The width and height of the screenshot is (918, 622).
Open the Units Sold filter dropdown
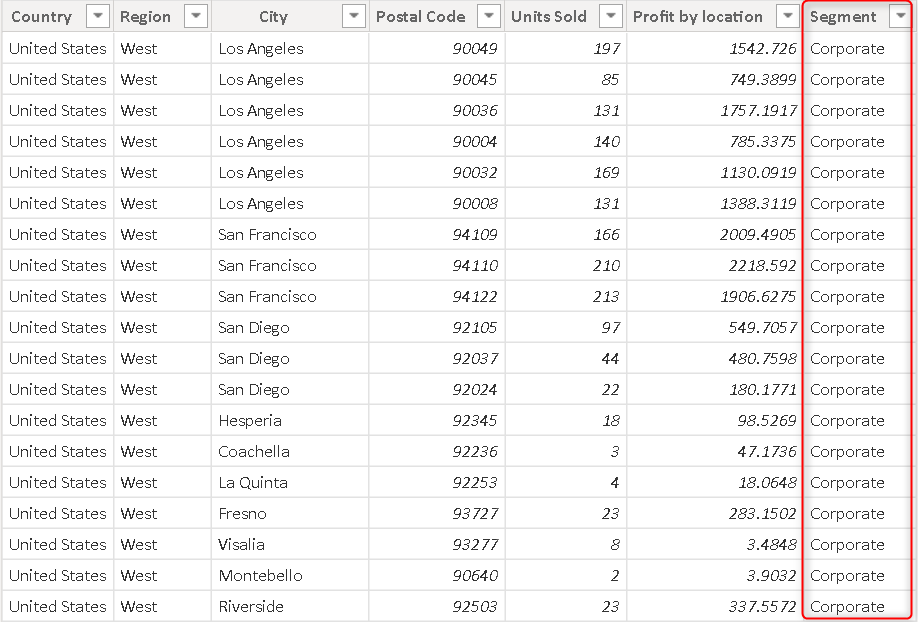(x=611, y=16)
